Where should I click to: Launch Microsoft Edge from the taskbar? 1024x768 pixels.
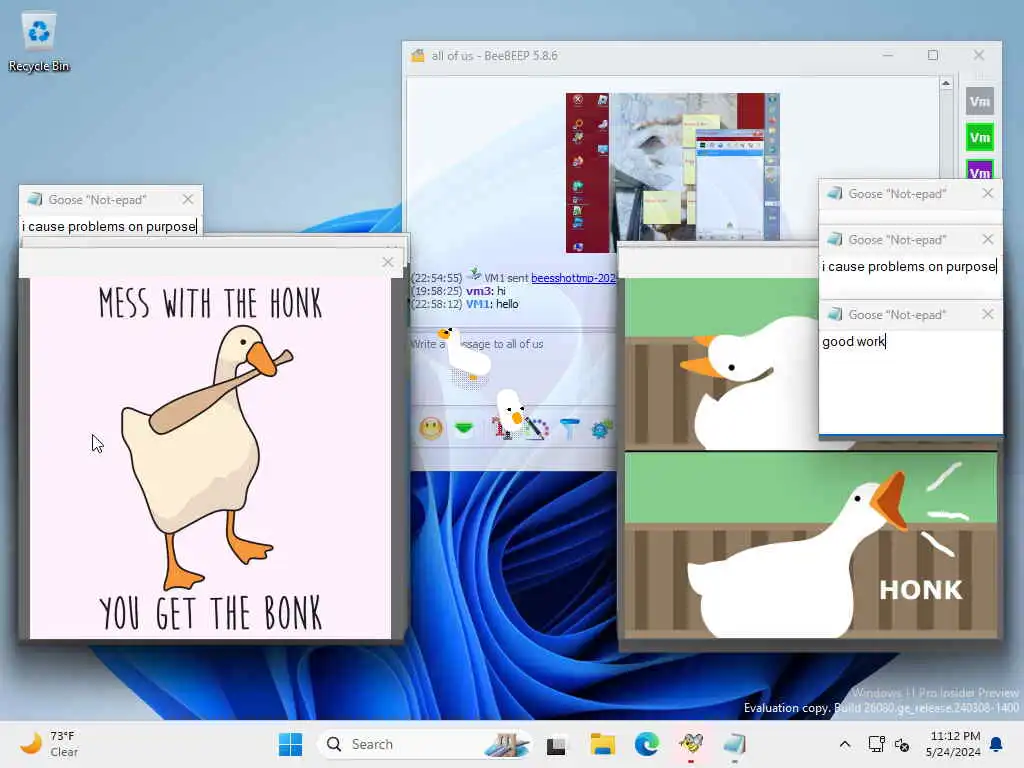647,744
